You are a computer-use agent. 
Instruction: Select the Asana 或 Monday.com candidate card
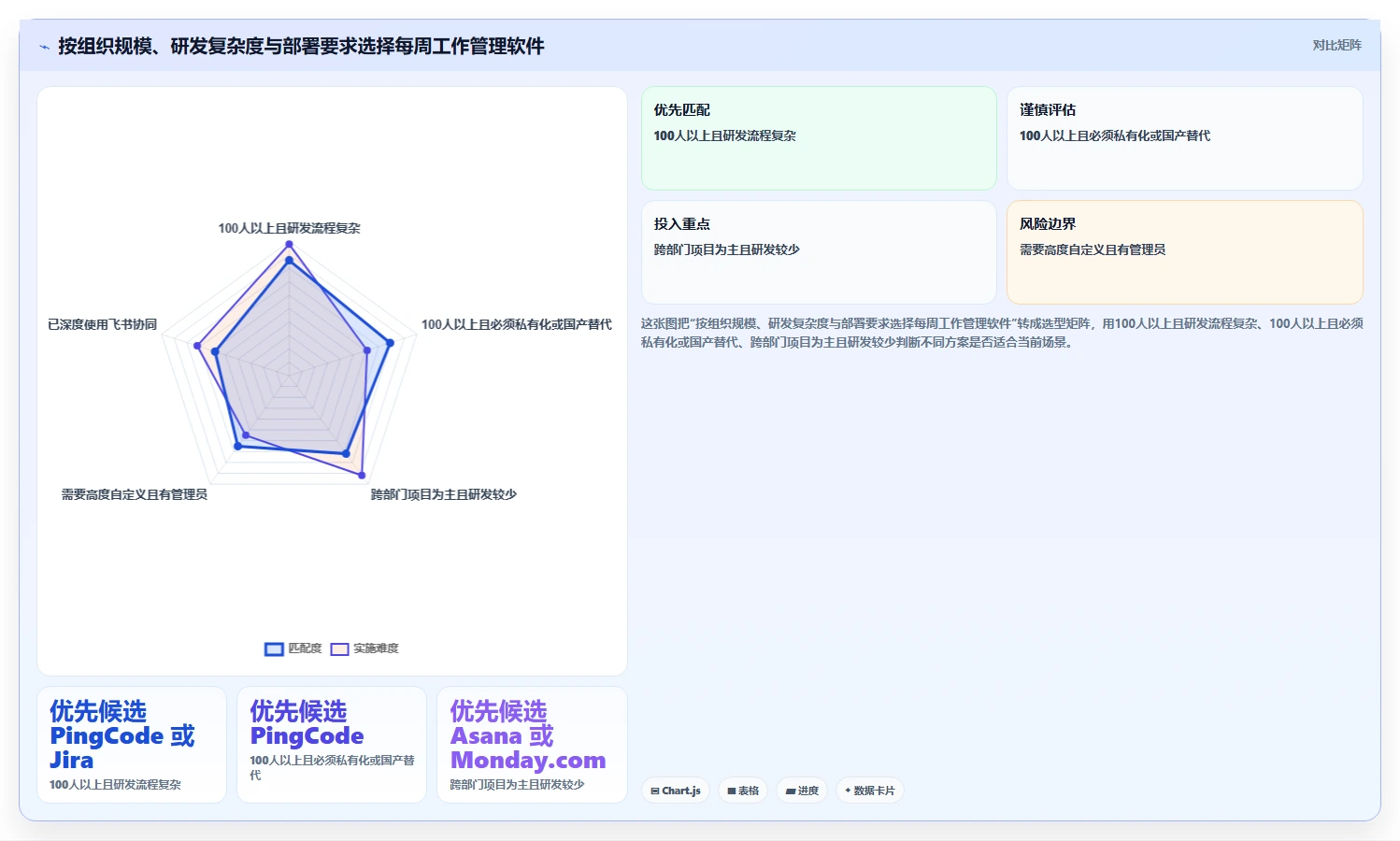pos(532,745)
